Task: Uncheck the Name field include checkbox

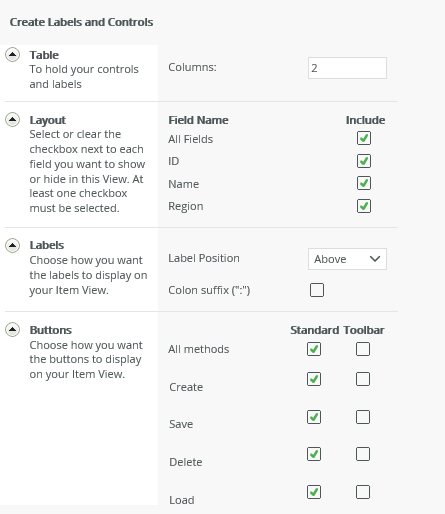Action: pos(364,183)
